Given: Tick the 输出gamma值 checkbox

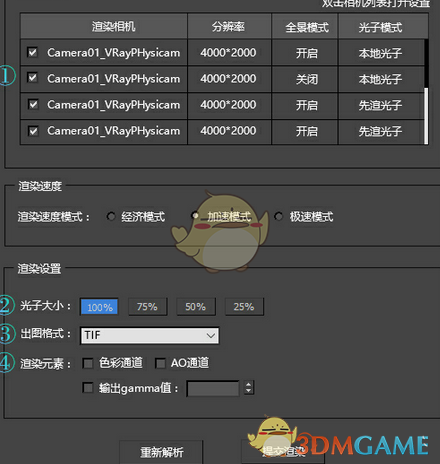Looking at the screenshot, I should click(88, 388).
